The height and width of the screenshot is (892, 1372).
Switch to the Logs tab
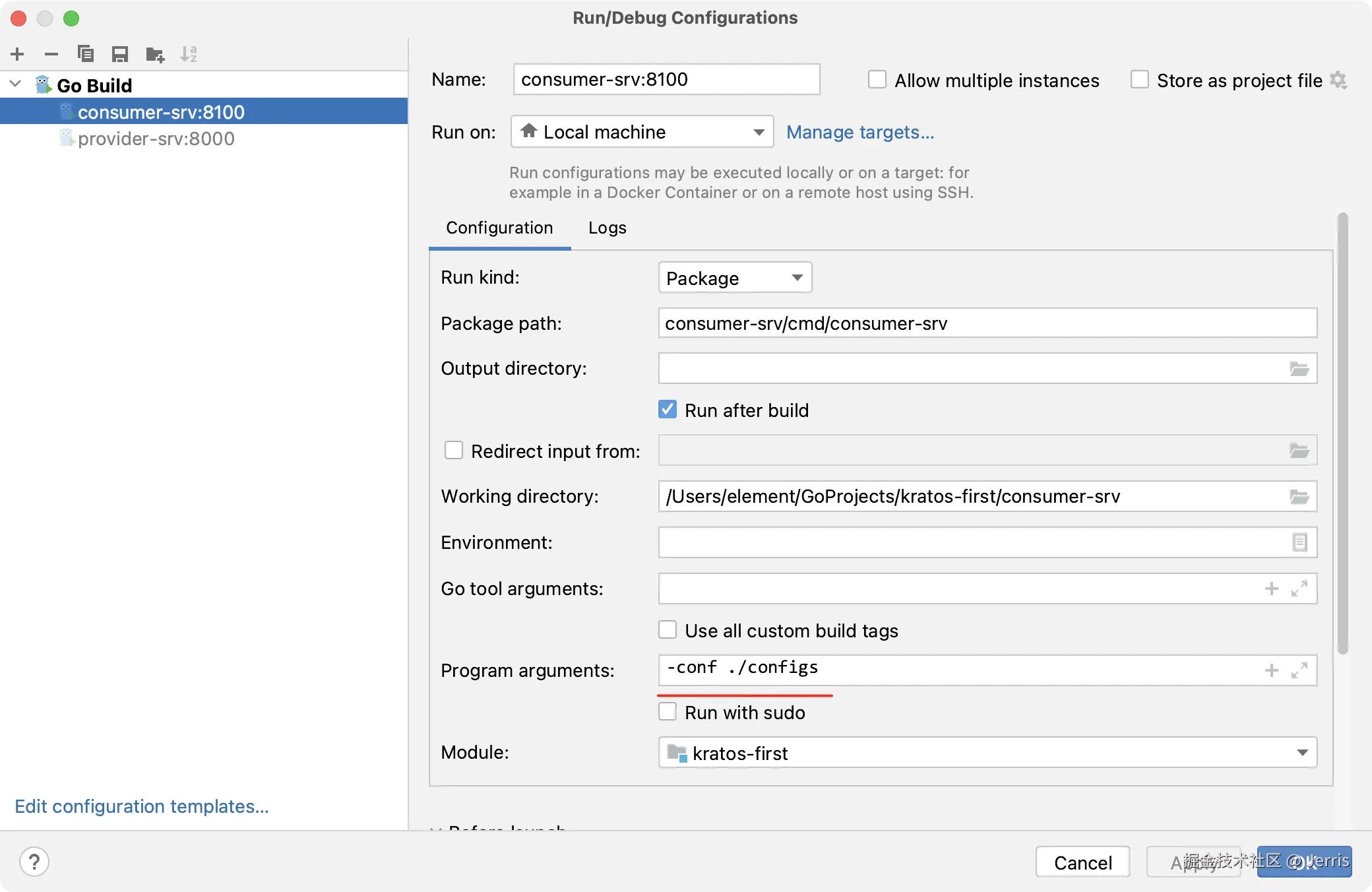[607, 228]
